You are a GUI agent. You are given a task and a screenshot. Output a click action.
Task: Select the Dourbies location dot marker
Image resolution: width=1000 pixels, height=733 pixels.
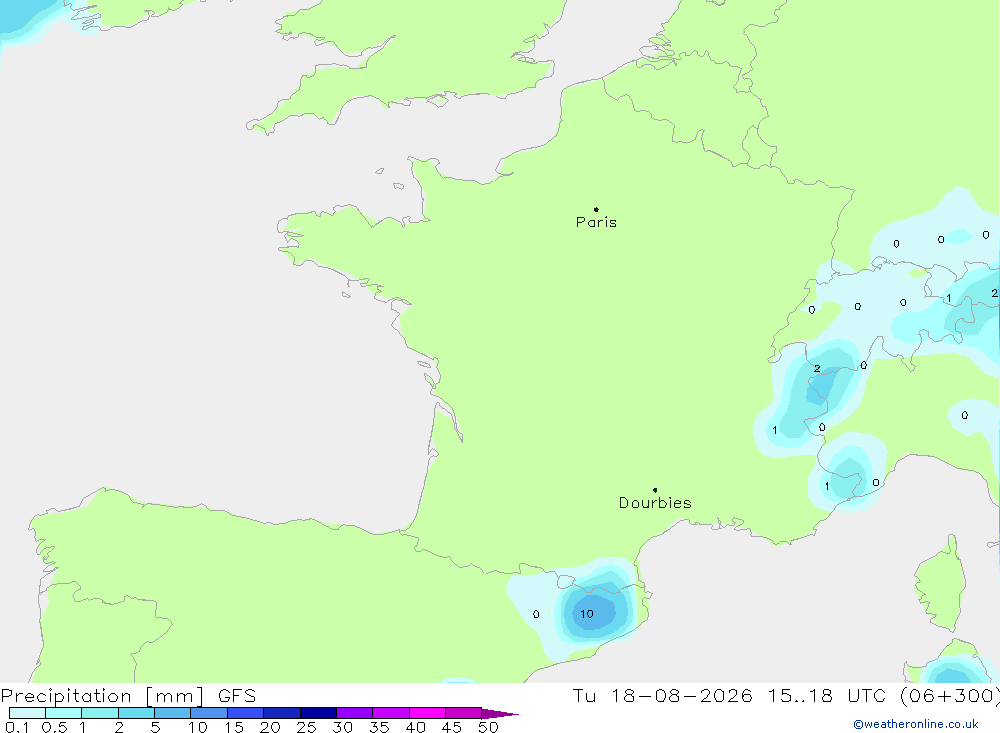[x=655, y=490]
